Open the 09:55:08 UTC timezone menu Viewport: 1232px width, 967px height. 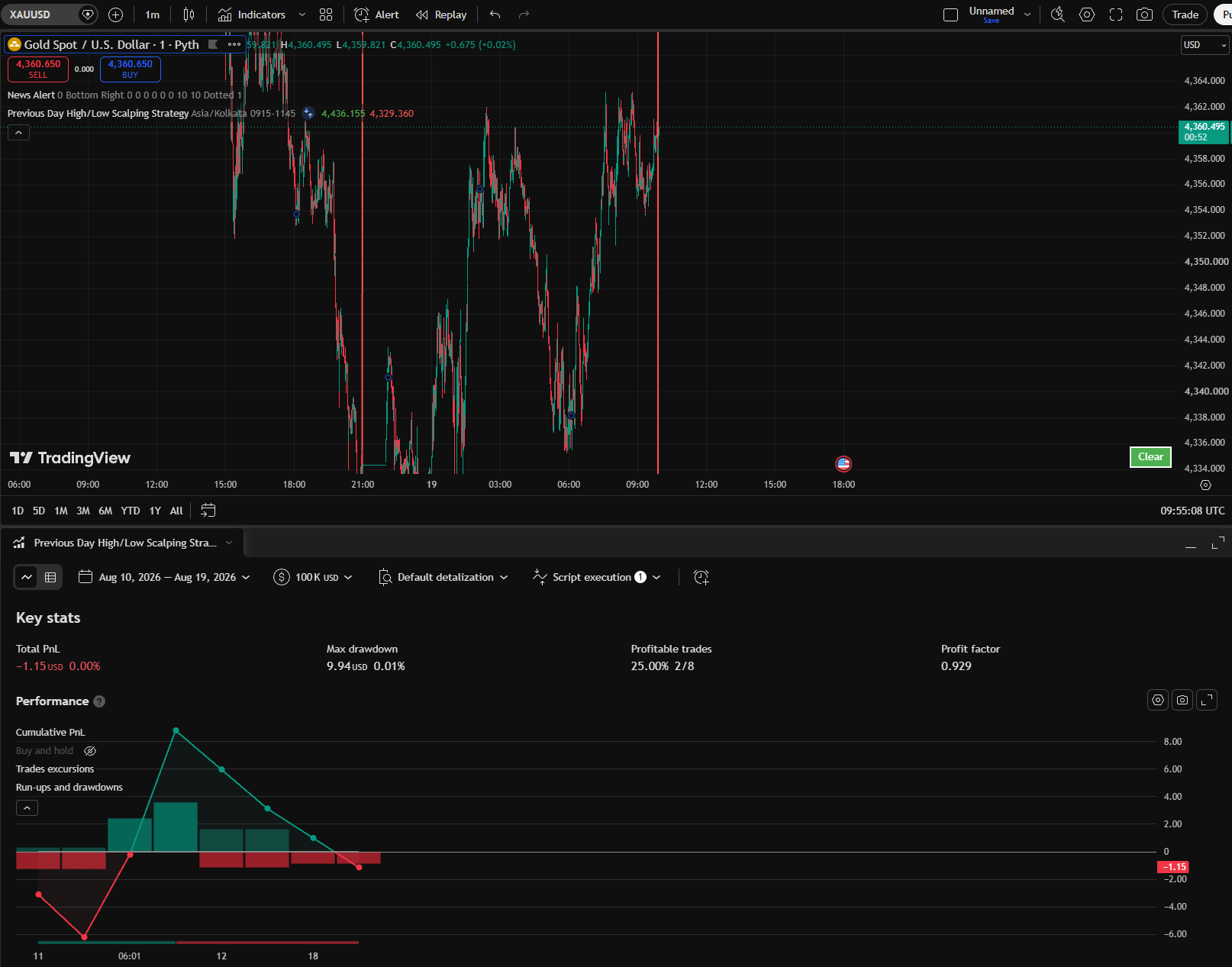click(x=1192, y=511)
